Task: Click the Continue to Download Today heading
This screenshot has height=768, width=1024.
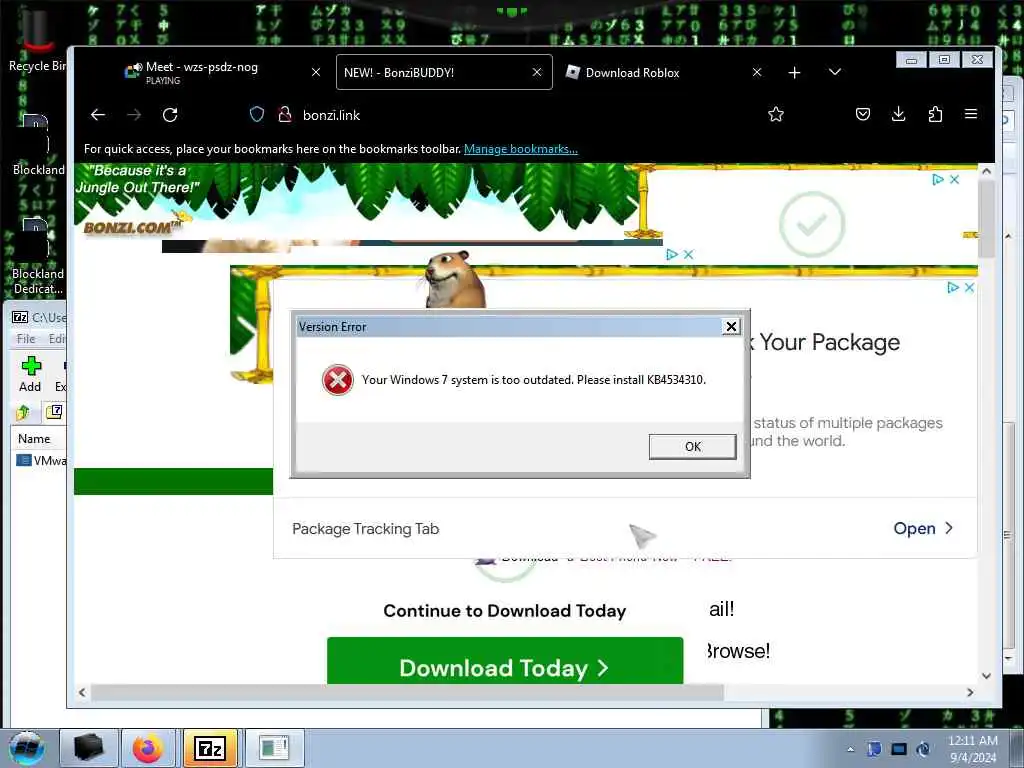Action: (x=505, y=611)
